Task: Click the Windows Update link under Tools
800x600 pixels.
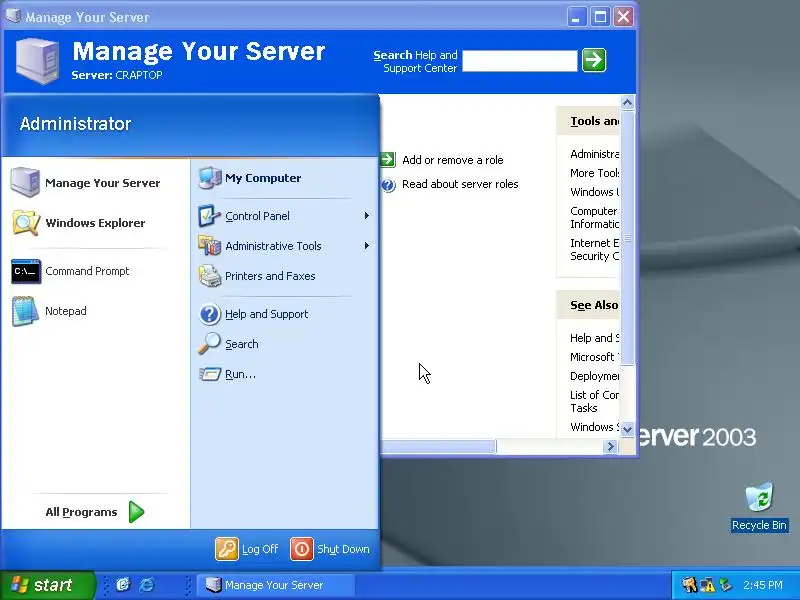Action: (594, 192)
